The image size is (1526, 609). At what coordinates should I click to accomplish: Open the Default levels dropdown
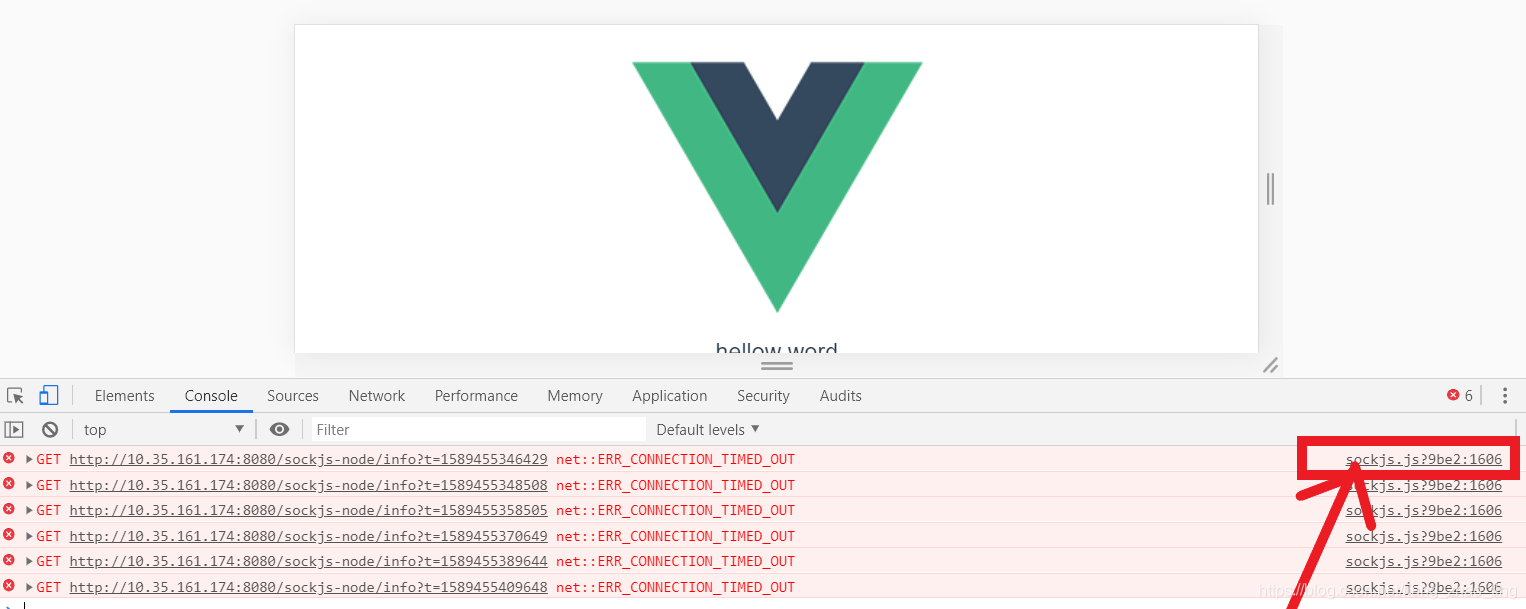tap(708, 430)
